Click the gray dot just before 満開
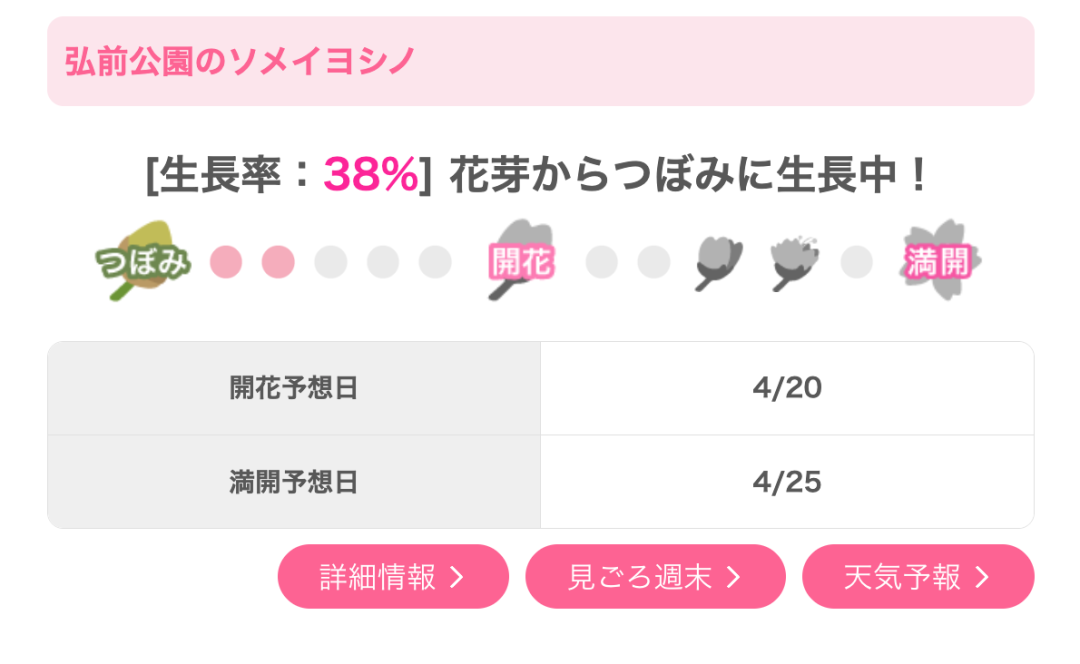Screen dimensions: 1080x664 click(857, 262)
